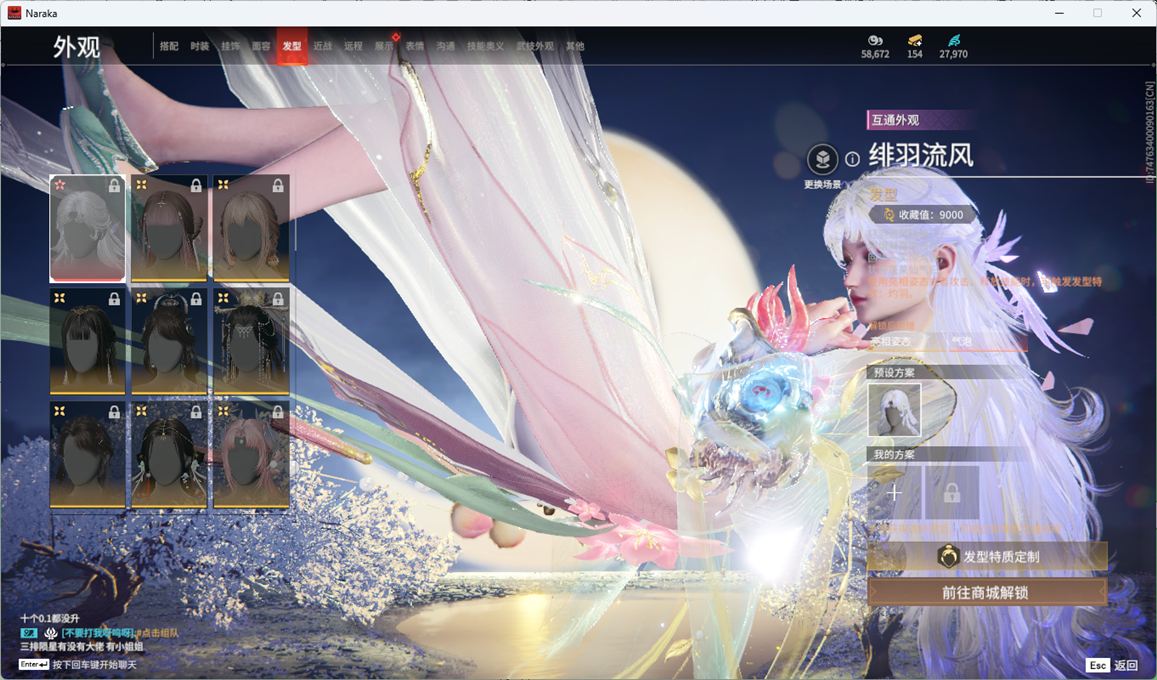Select the dark hair with silver crown card
Viewport: 1157px width, 680px height.
(169, 341)
